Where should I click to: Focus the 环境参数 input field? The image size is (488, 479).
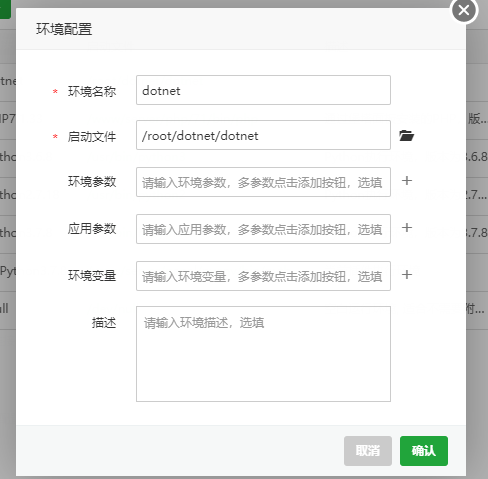point(263,182)
